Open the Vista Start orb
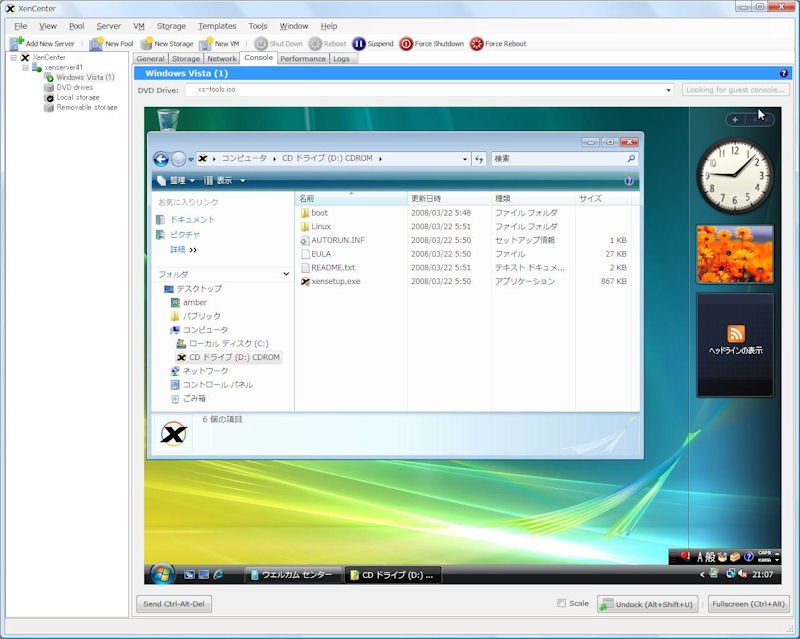 [x=162, y=574]
